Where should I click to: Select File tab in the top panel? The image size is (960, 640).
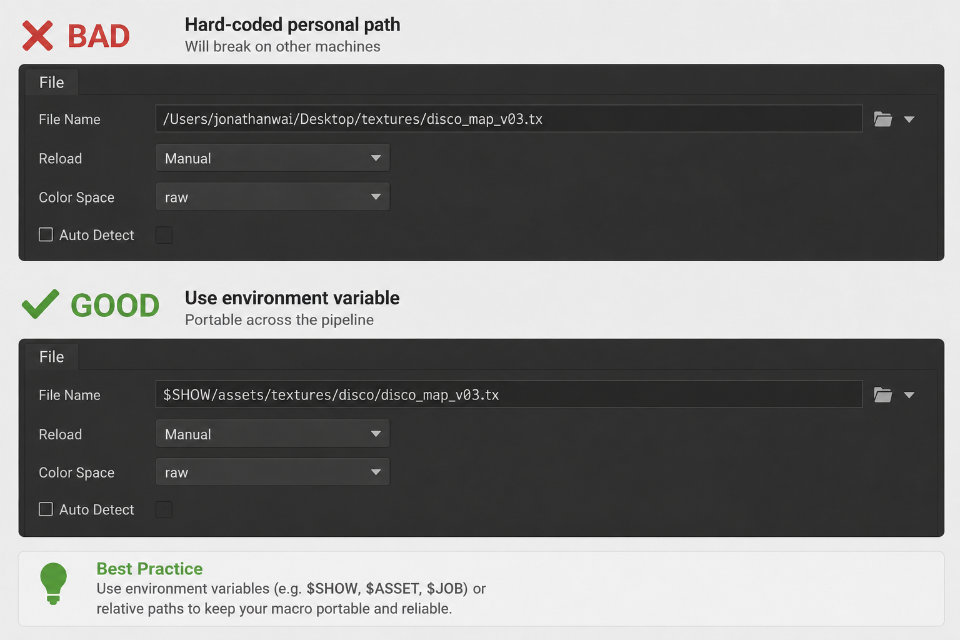click(51, 83)
